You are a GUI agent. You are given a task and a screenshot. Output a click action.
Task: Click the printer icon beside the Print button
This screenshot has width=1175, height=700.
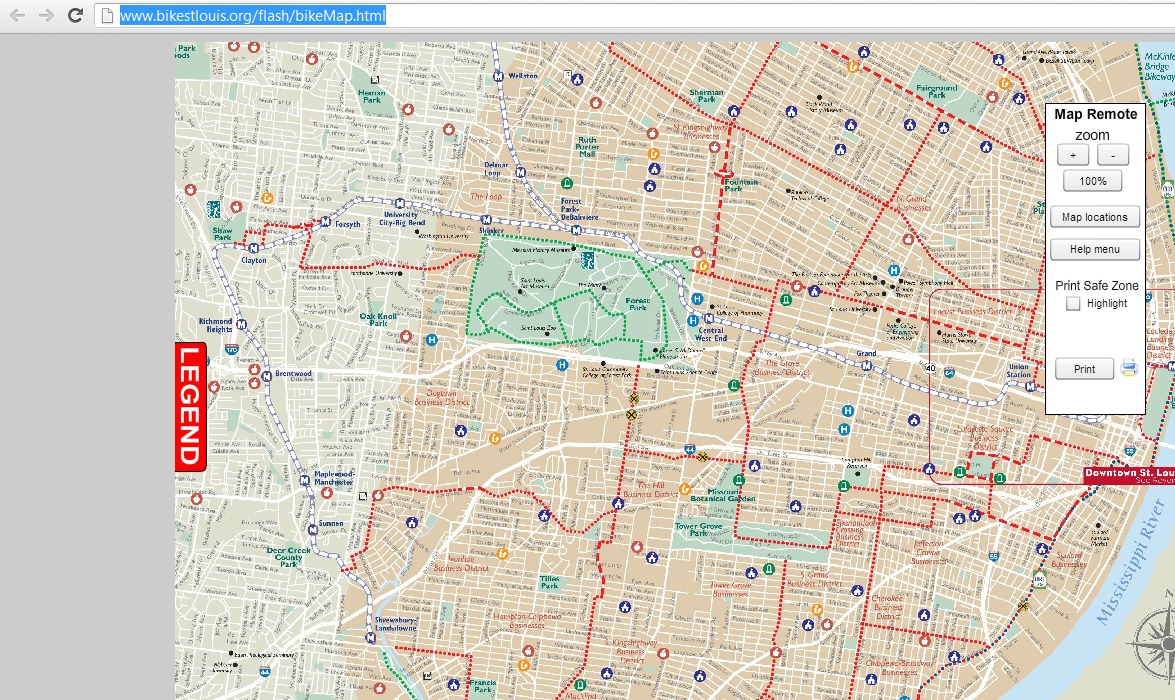point(1128,369)
